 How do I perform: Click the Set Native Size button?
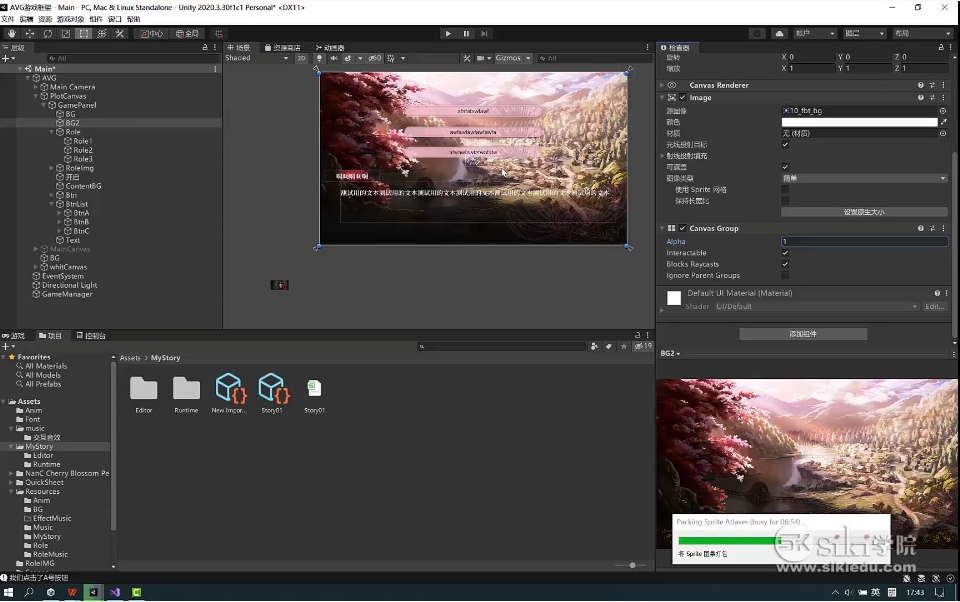click(x=864, y=212)
